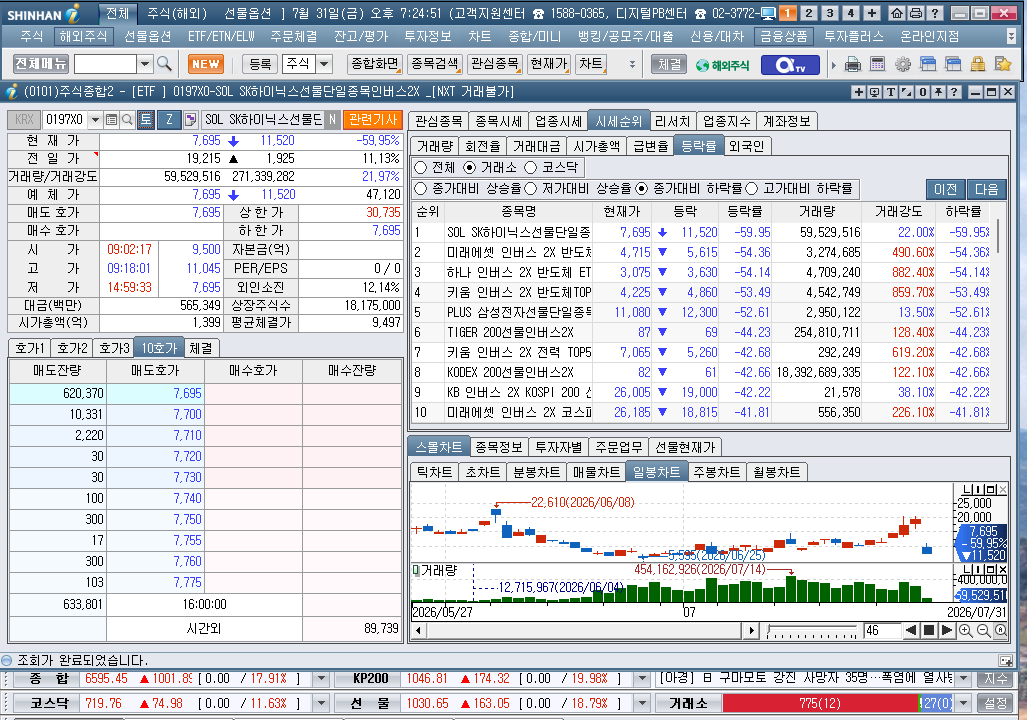The width and height of the screenshot is (1027, 720).
Task: Click the 다음 page button
Action: coord(986,189)
